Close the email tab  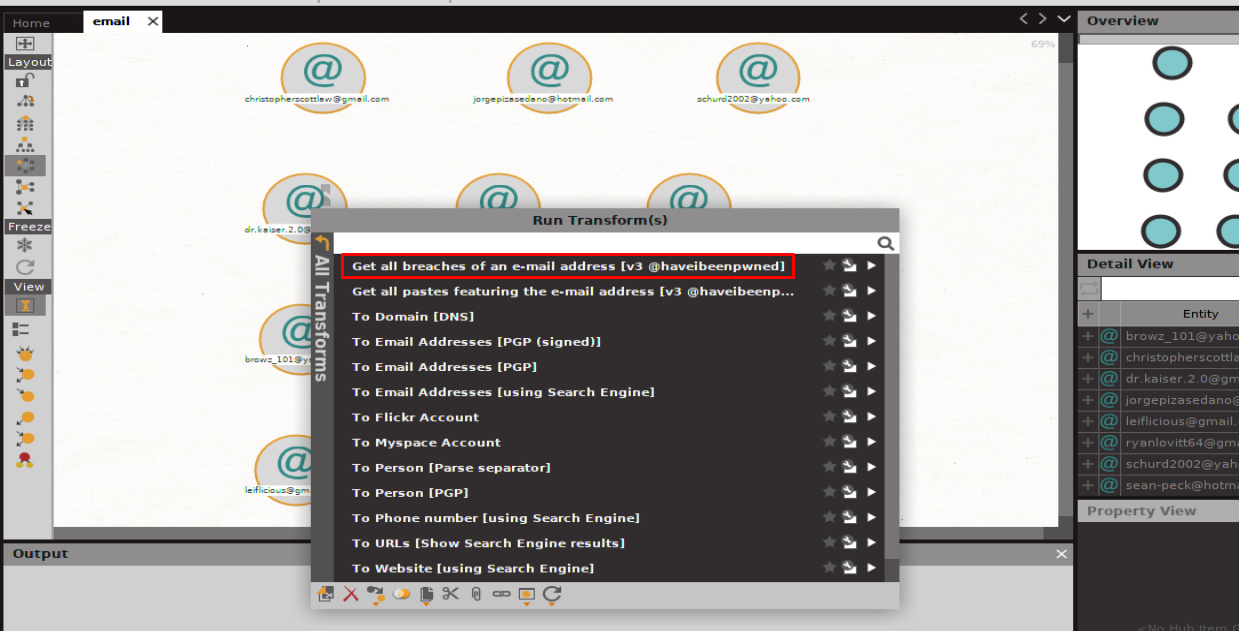pos(153,21)
